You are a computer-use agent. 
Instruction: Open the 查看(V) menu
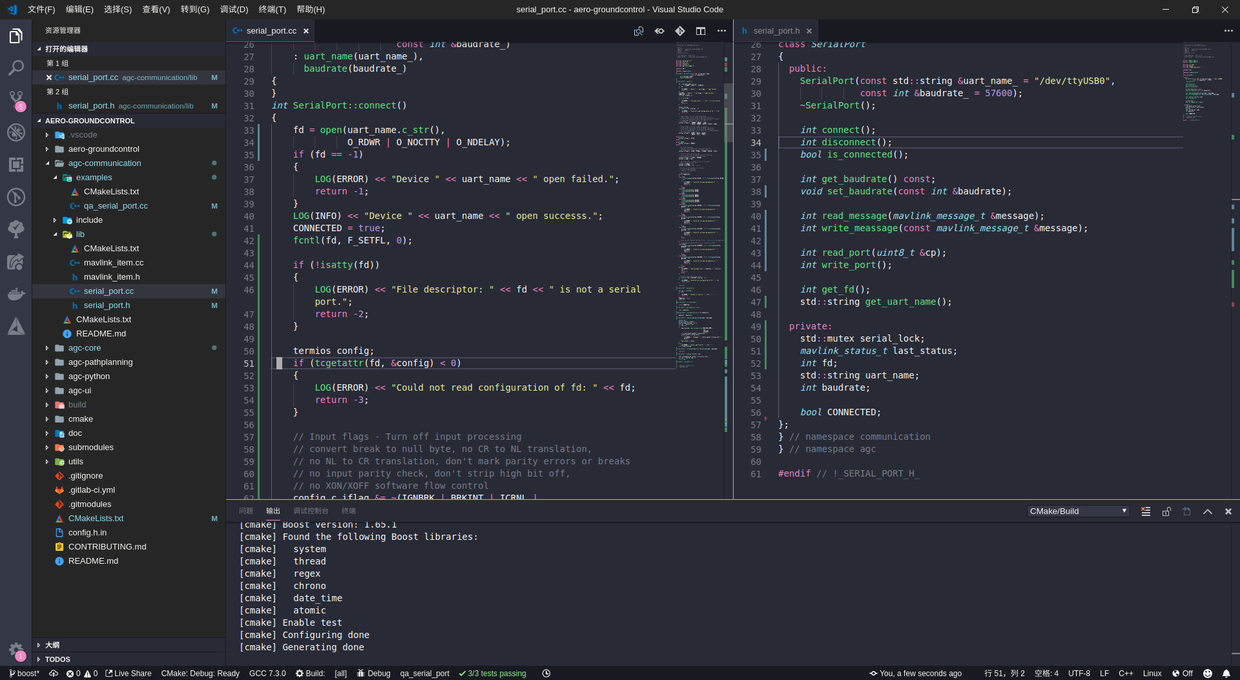point(156,9)
